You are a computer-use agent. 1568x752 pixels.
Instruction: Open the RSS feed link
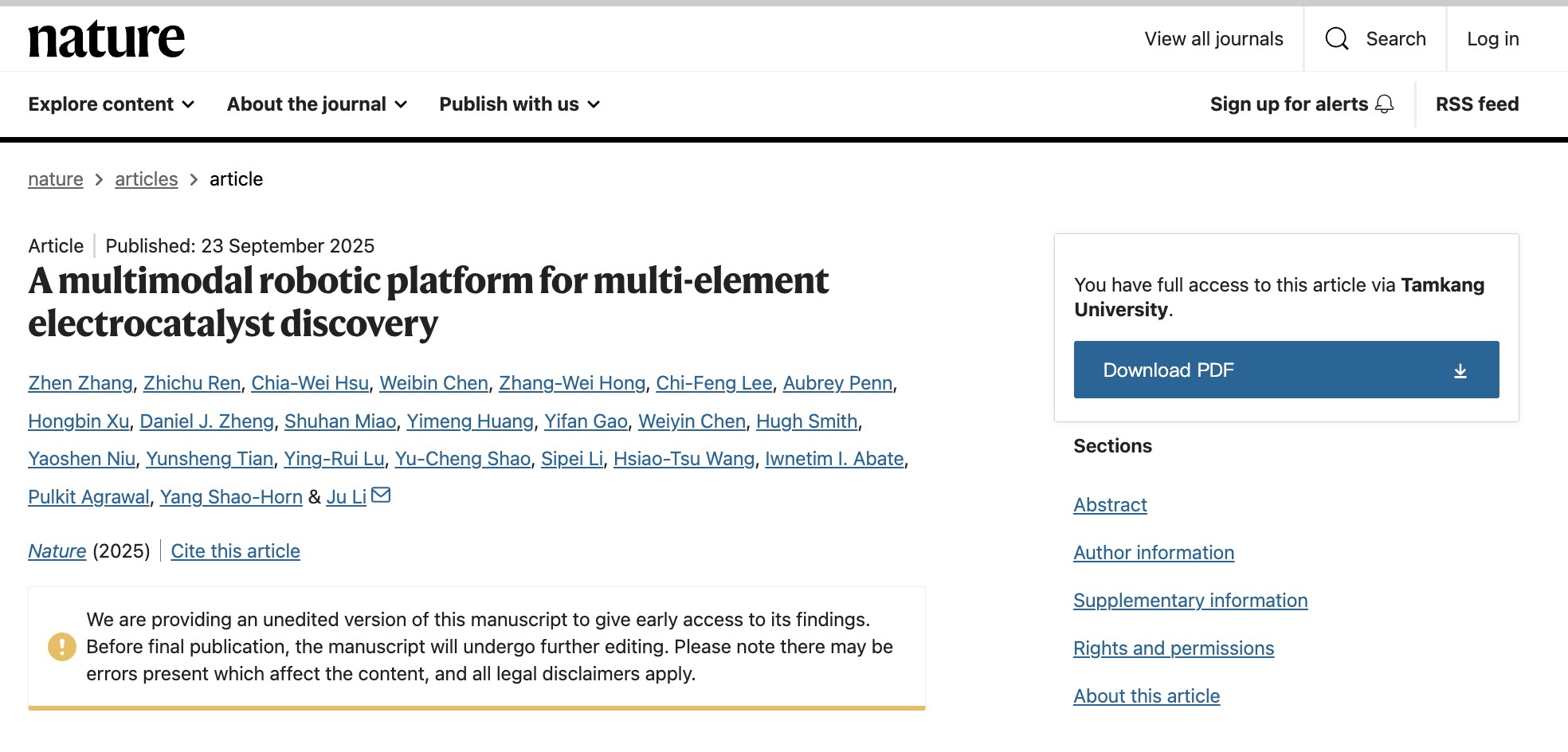[x=1476, y=104]
